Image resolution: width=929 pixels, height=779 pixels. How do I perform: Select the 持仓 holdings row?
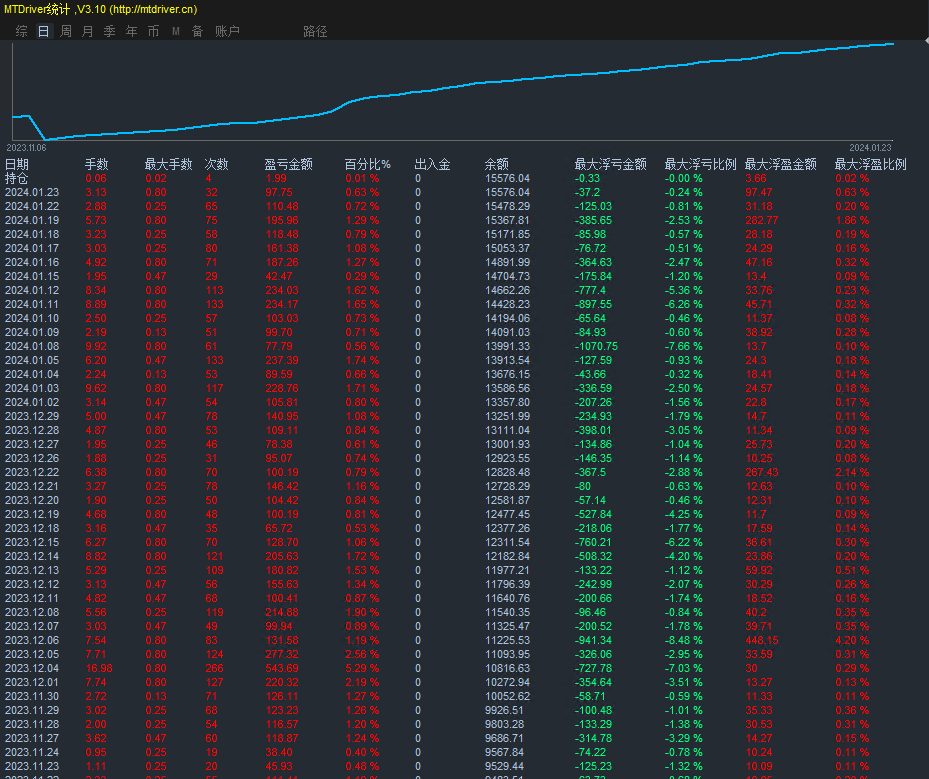[17, 178]
